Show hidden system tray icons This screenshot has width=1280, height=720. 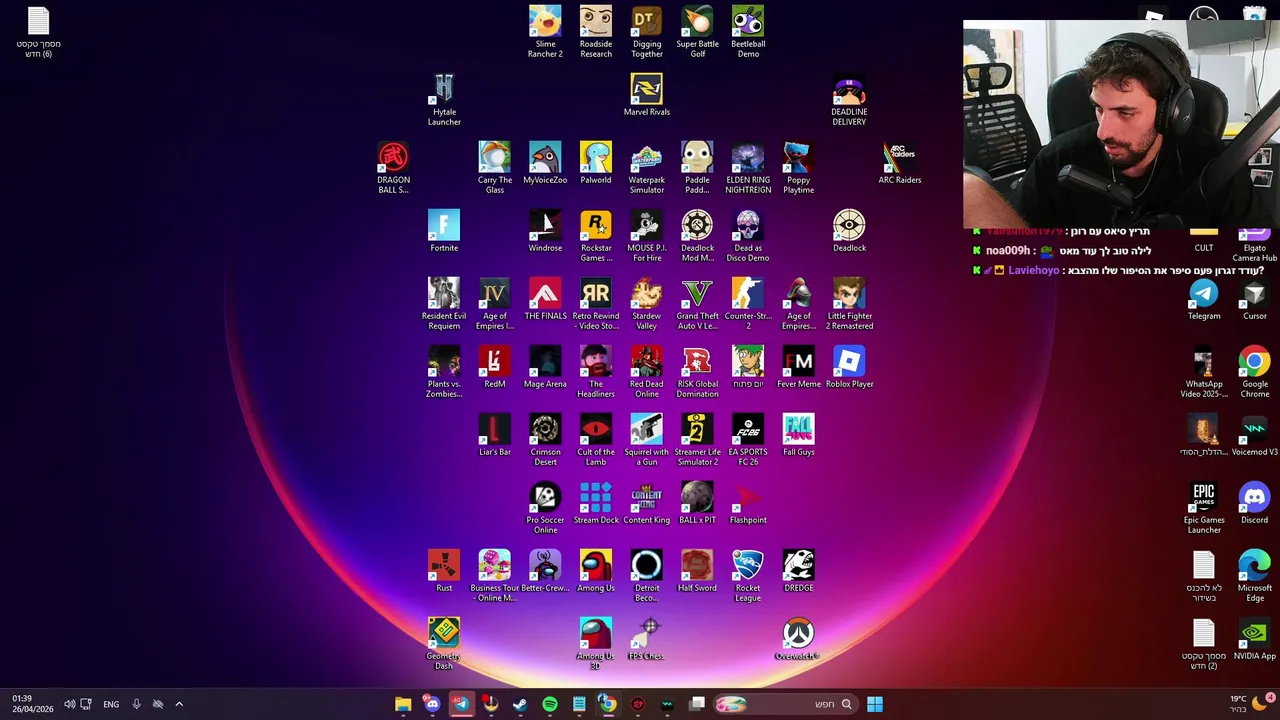pyautogui.click(x=179, y=704)
